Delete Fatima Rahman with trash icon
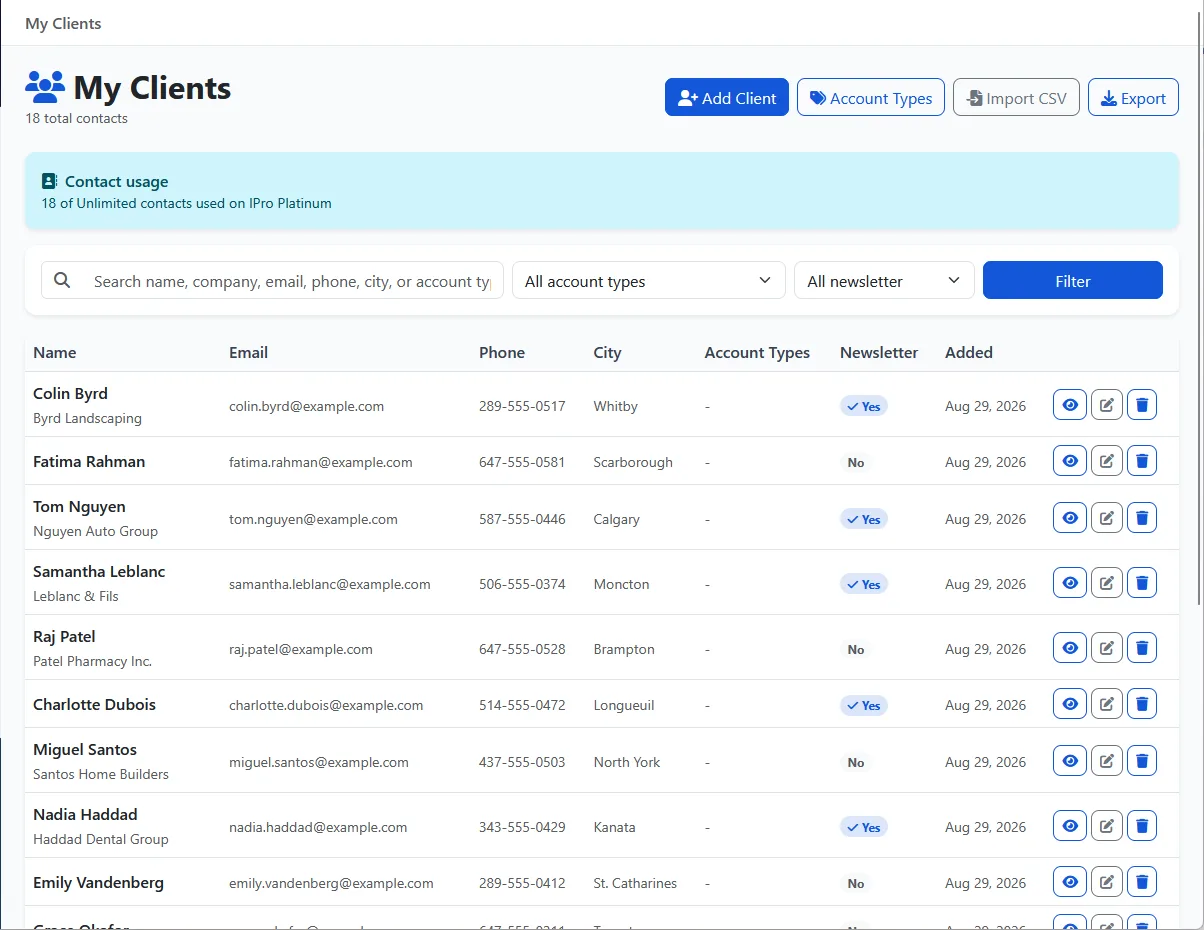The height and width of the screenshot is (930, 1204). (x=1142, y=461)
